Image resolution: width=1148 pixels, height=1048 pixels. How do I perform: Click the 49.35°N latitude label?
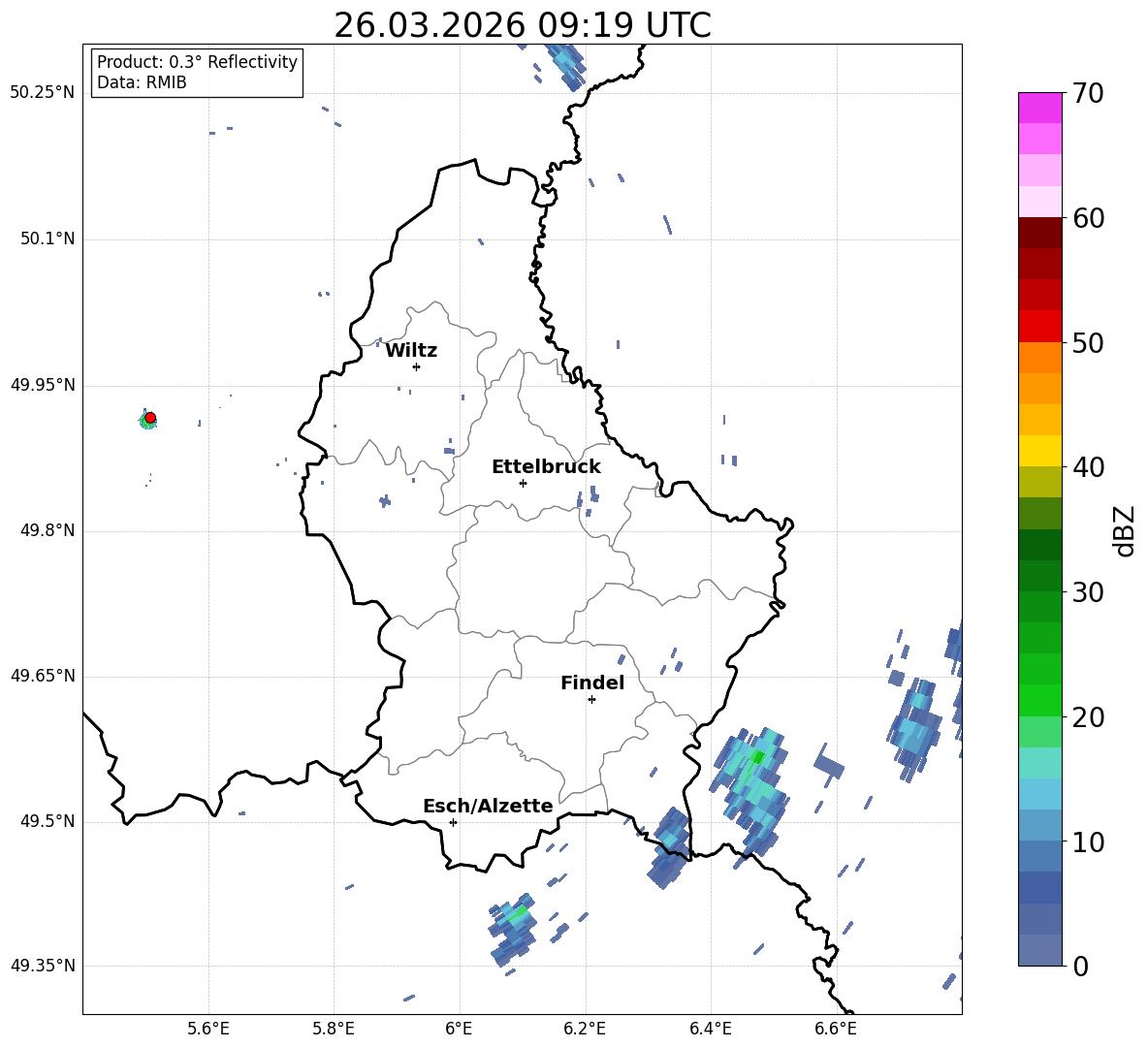(x=43, y=966)
